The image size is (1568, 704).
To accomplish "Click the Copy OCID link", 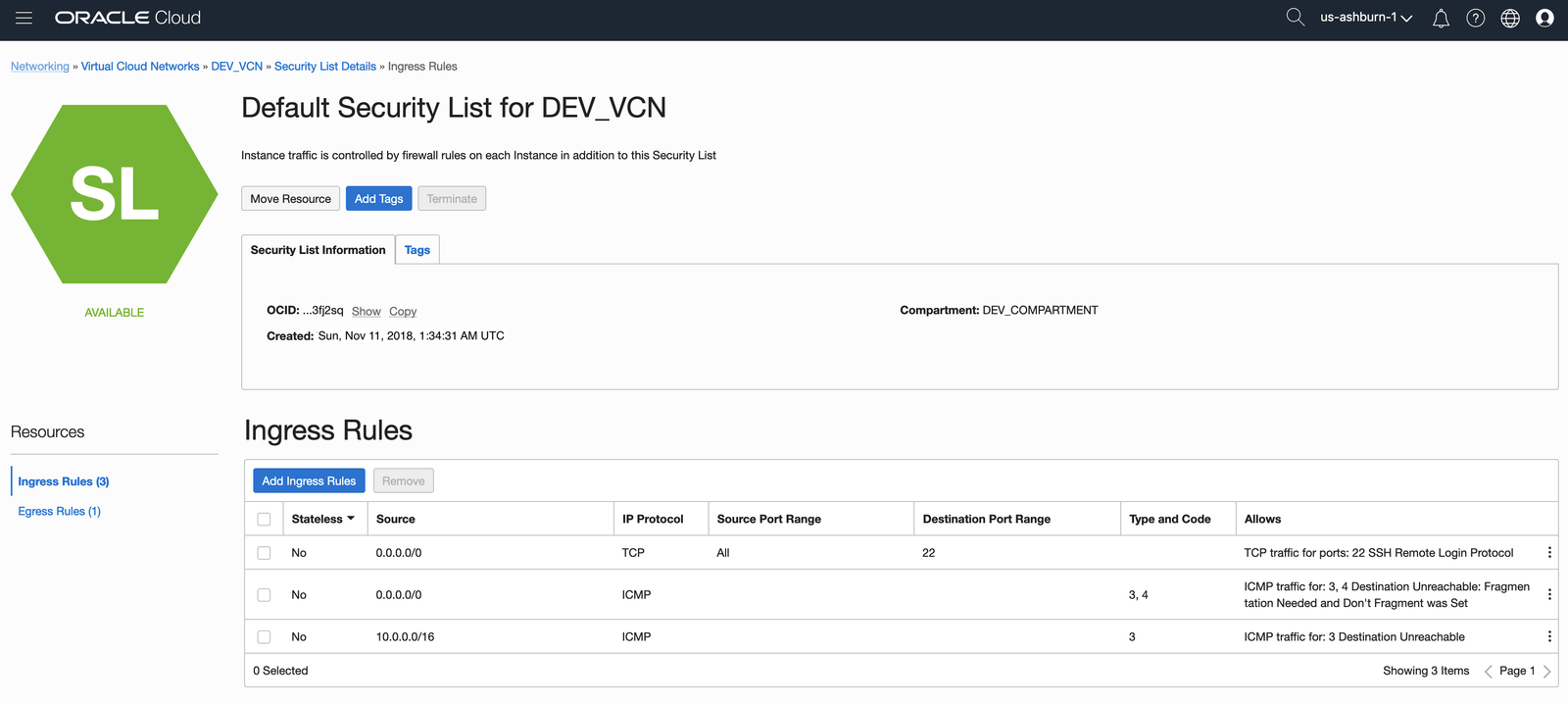I will pyautogui.click(x=403, y=312).
